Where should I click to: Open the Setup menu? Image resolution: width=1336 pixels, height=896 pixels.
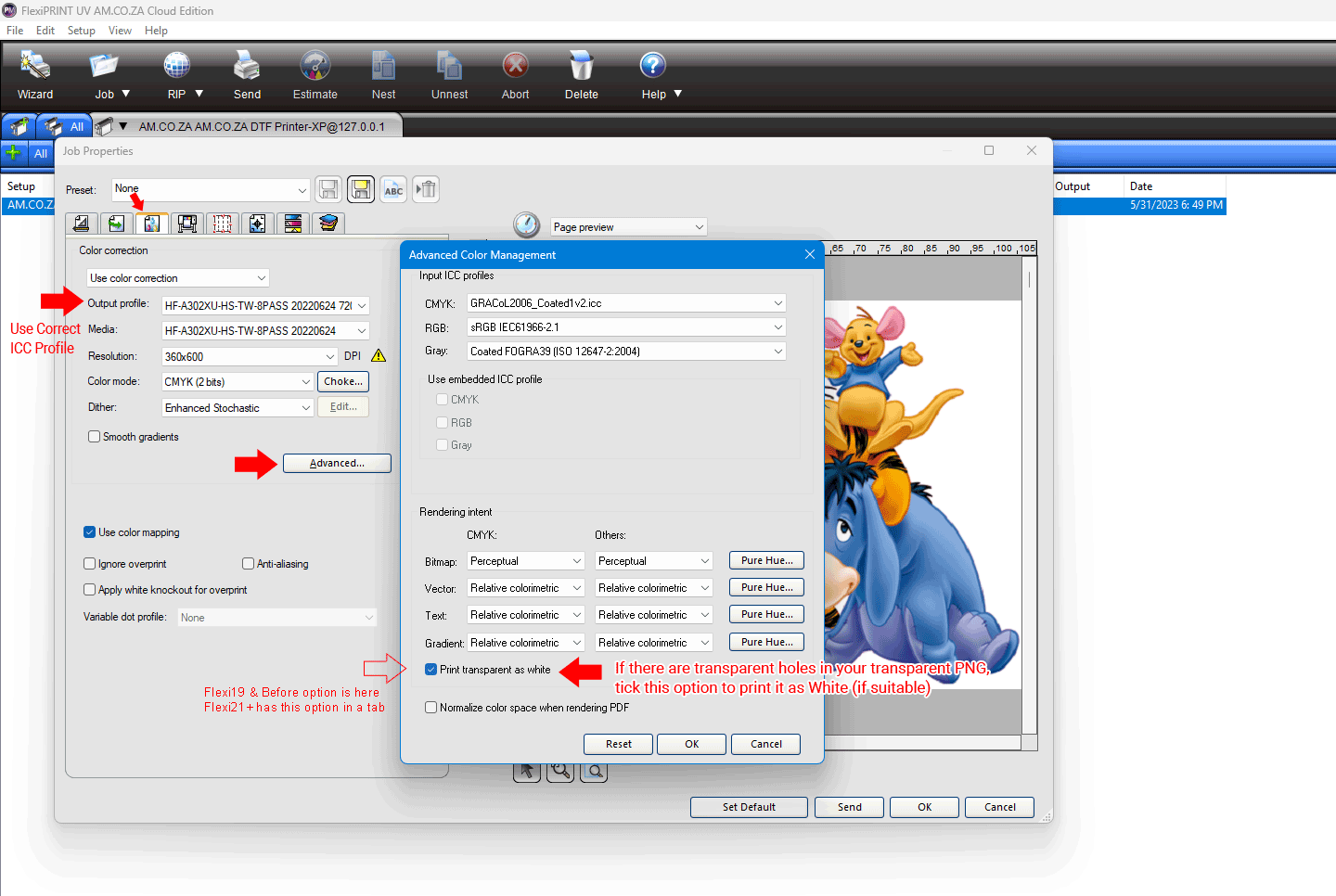point(81,31)
